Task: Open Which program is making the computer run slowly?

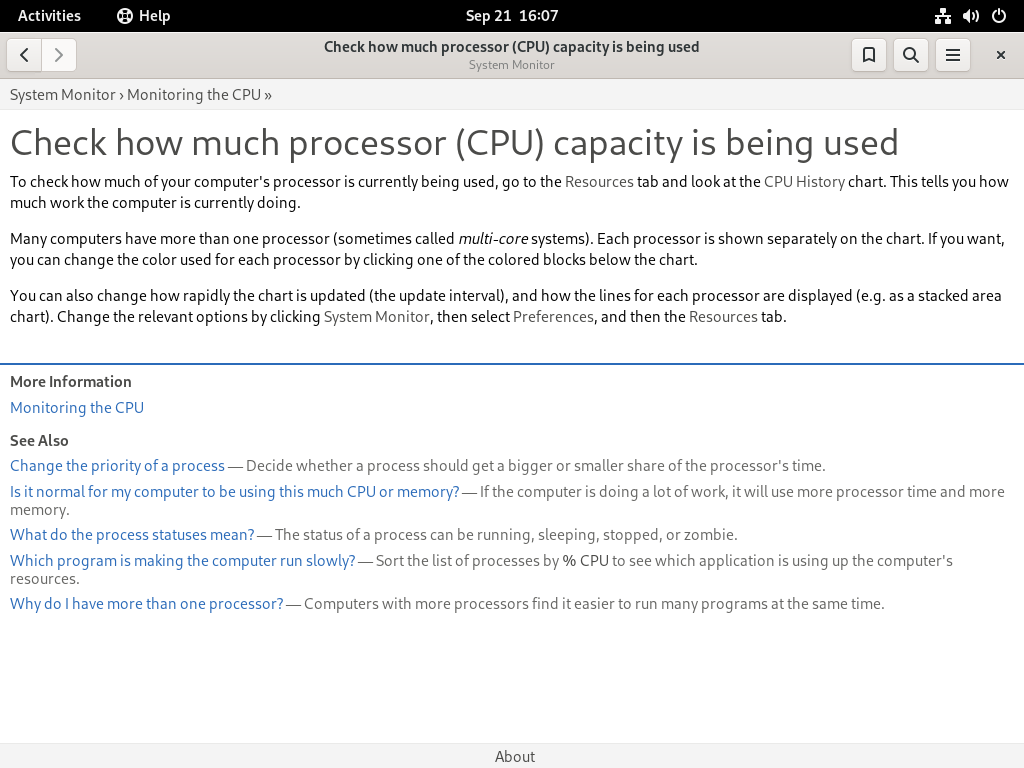Action: 183,561
